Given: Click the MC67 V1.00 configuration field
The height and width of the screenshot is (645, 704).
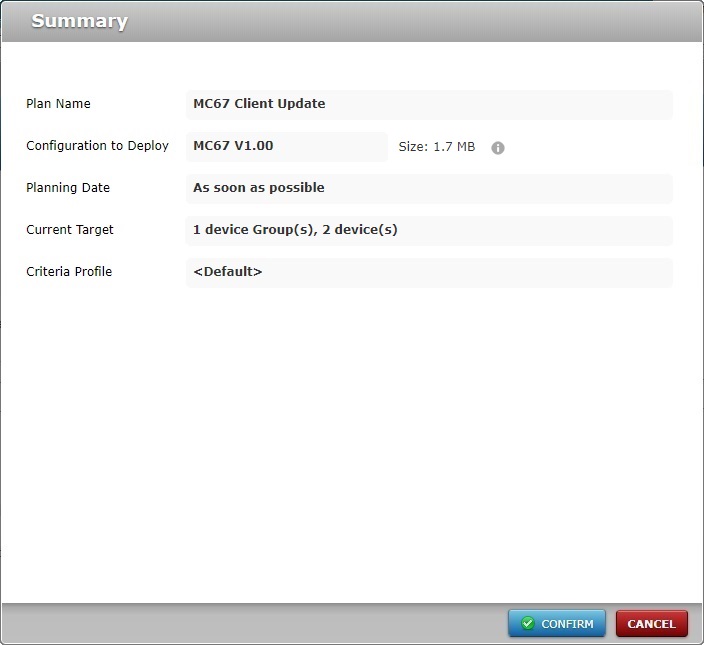Looking at the screenshot, I should coord(286,146).
